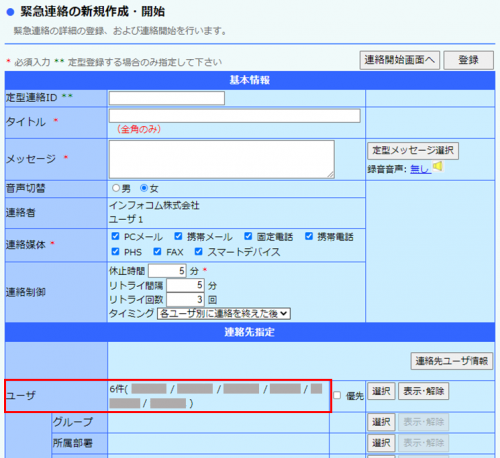This screenshot has height=458, width=500.
Task: Click 表示・解除 button in the ユーザ row
Action: (424, 391)
